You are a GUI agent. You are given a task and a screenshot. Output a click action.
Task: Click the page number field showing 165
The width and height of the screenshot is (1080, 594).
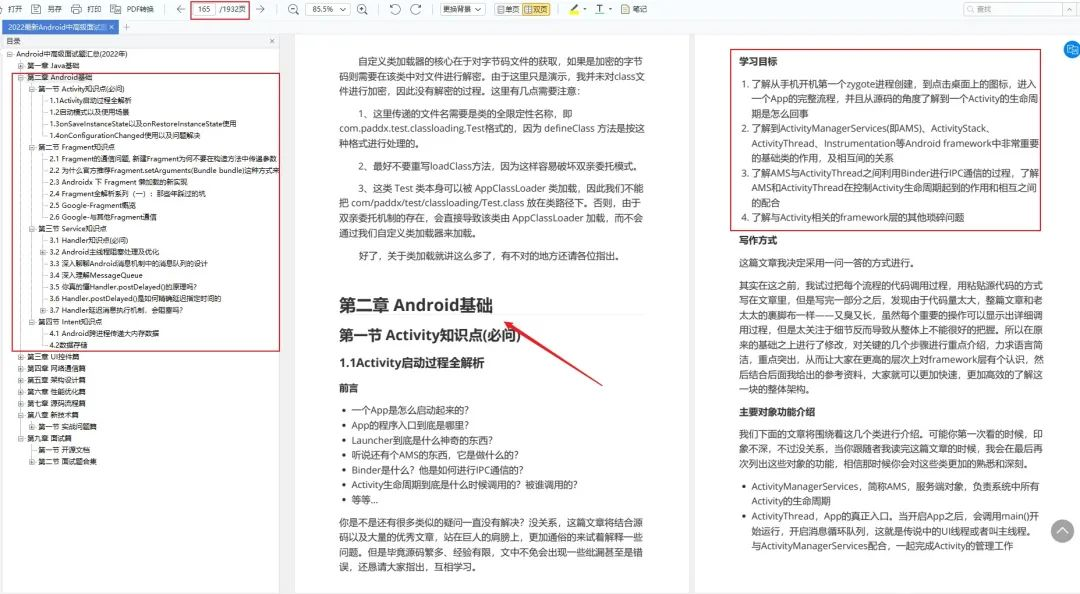205,9
